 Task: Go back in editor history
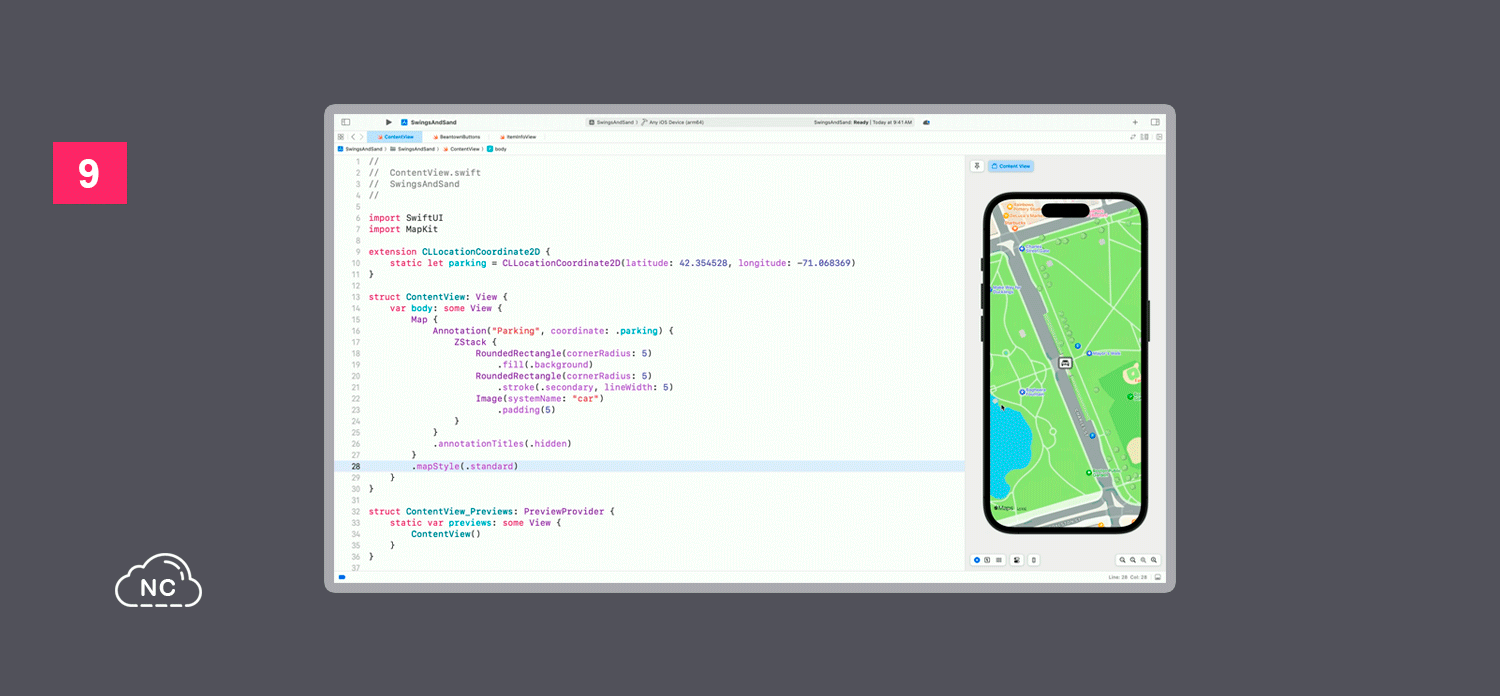coord(352,136)
